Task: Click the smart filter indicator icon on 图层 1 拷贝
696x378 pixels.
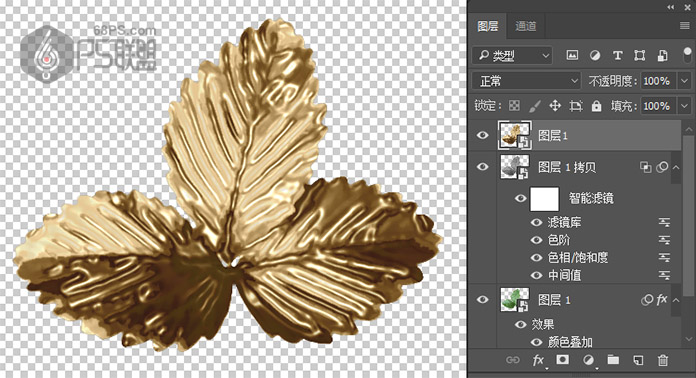Action: pyautogui.click(x=662, y=167)
